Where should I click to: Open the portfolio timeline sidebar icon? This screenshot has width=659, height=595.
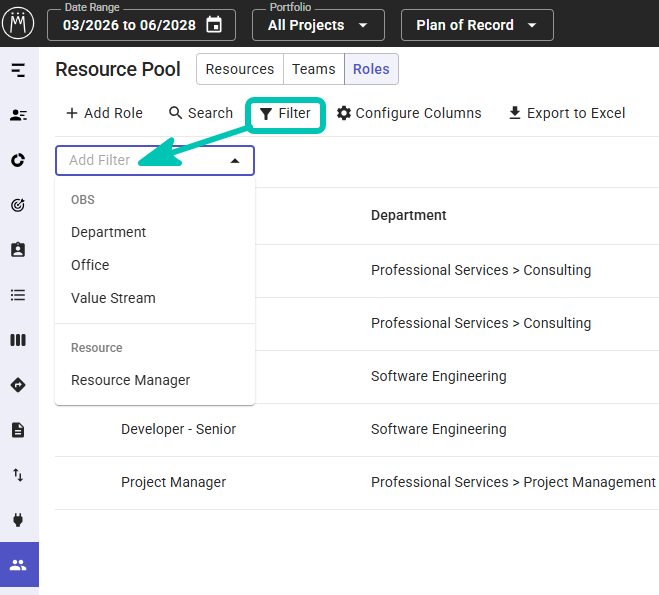coord(18,70)
